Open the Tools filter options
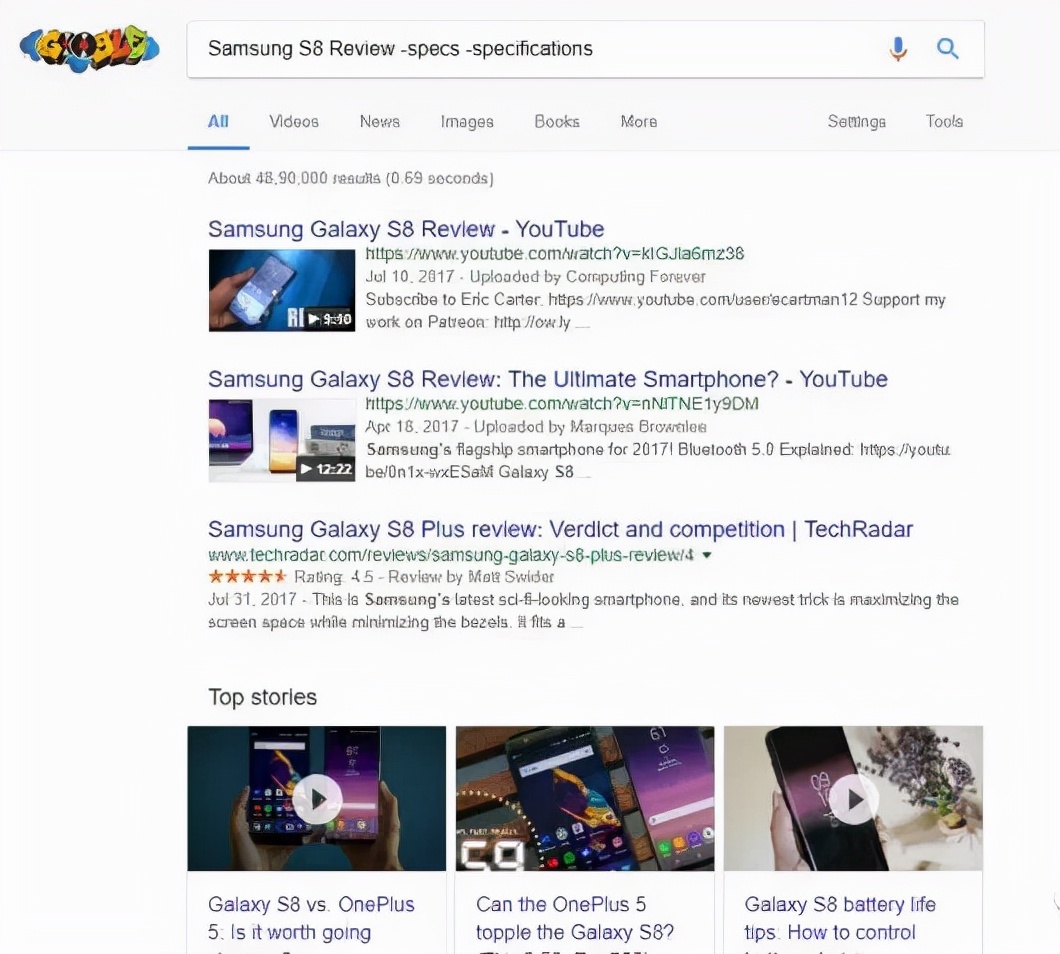Viewport: 1060px width, 954px height. pos(944,122)
